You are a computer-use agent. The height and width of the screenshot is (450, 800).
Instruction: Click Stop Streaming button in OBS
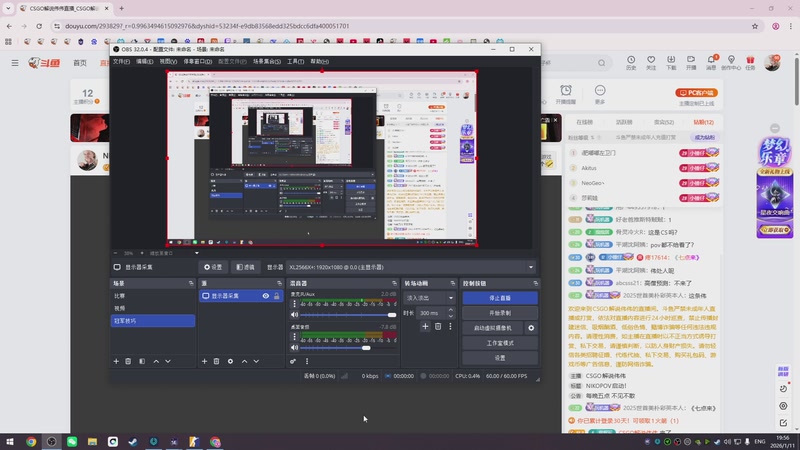(x=500, y=298)
